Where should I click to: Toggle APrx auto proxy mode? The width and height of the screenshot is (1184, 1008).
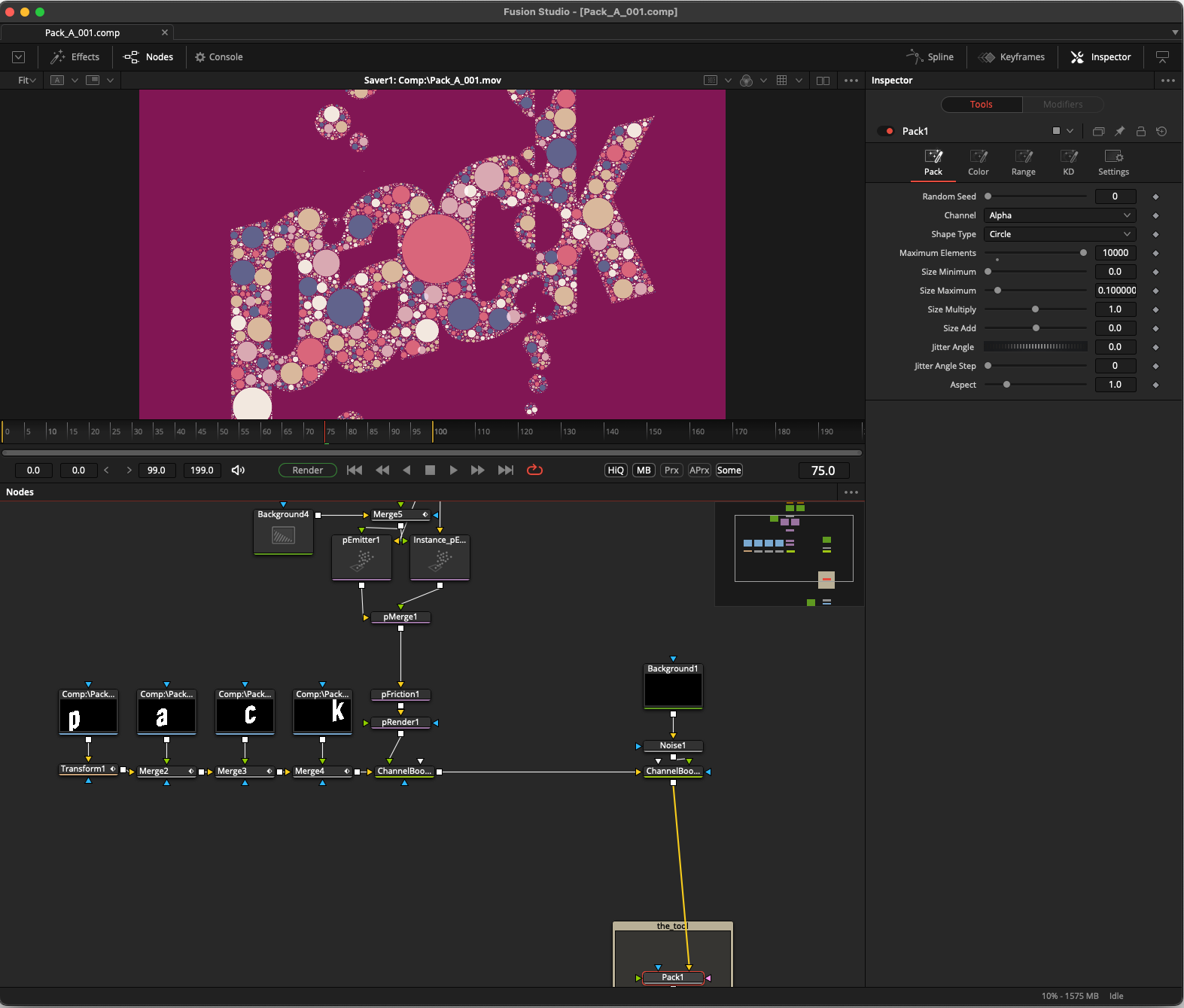pos(699,471)
